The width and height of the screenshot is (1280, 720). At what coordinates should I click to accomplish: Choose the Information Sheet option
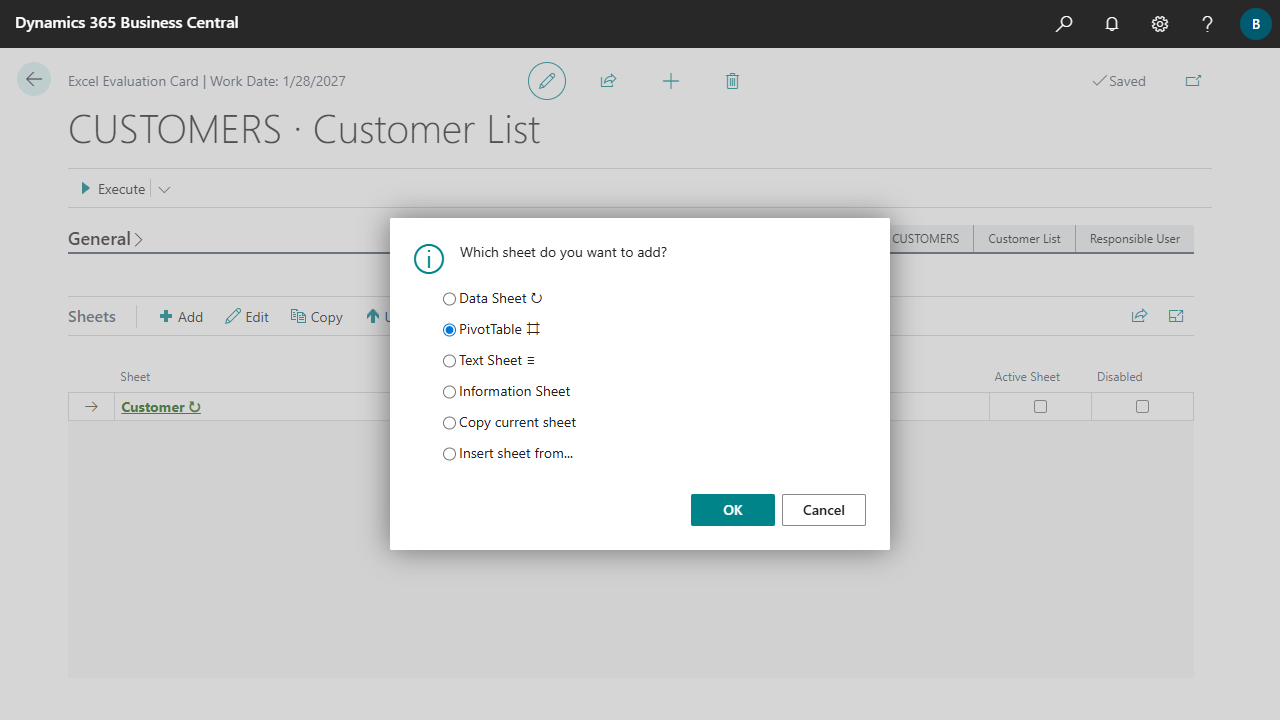pos(450,392)
